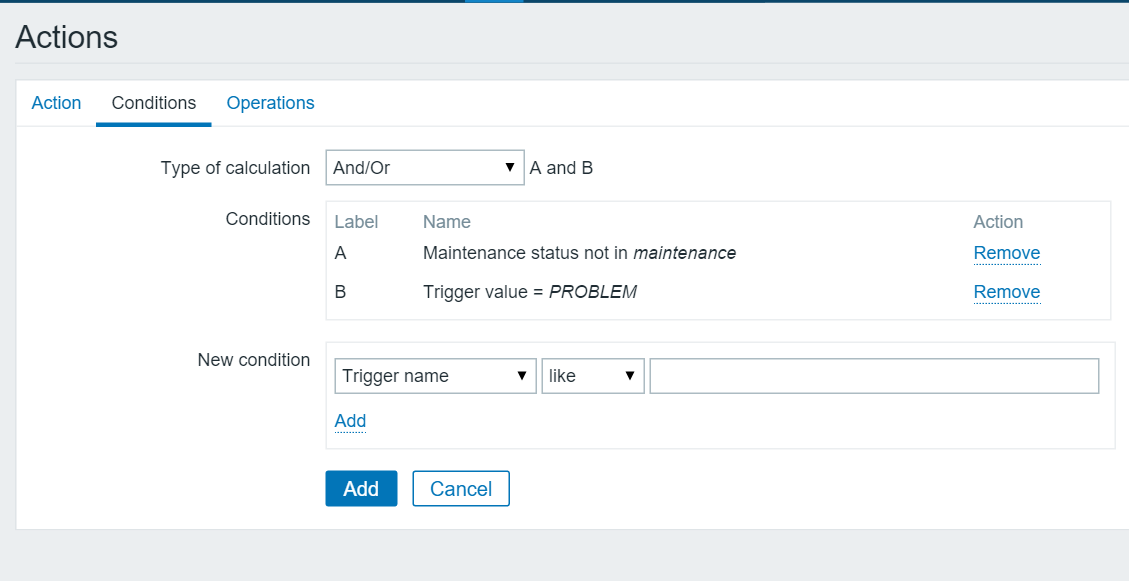The width and height of the screenshot is (1129, 581).
Task: Click the empty trigger name field
Action: (x=873, y=375)
